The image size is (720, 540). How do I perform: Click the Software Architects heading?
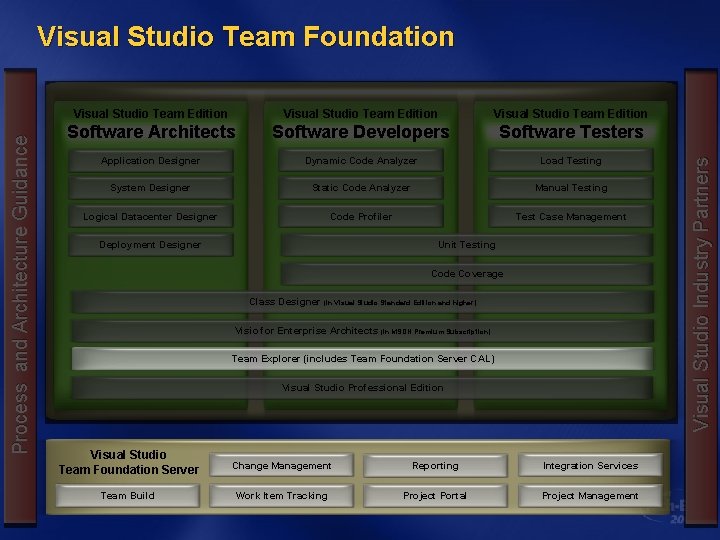pos(151,132)
